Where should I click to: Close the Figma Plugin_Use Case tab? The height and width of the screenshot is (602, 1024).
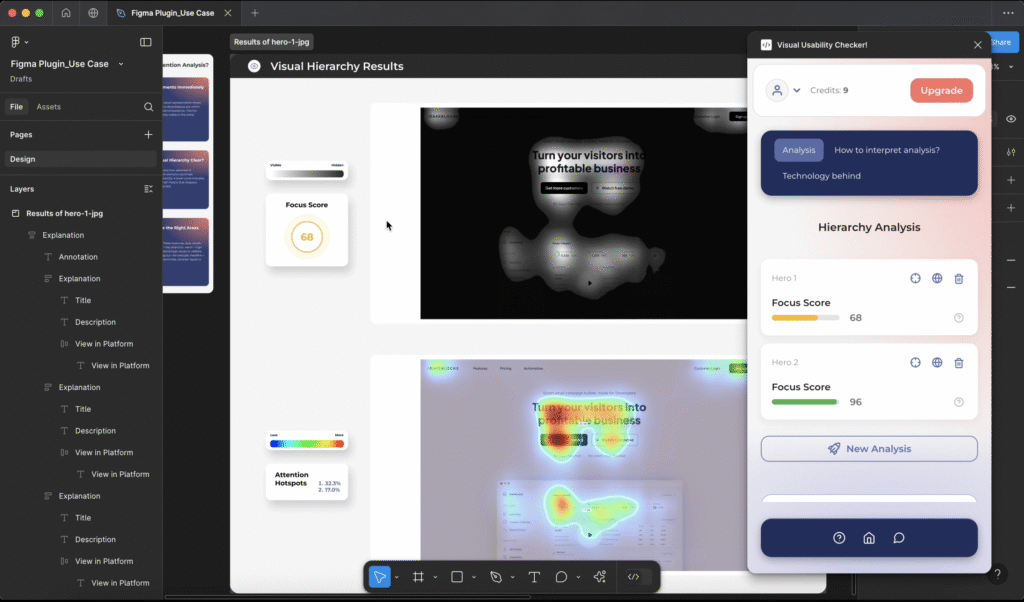(227, 13)
